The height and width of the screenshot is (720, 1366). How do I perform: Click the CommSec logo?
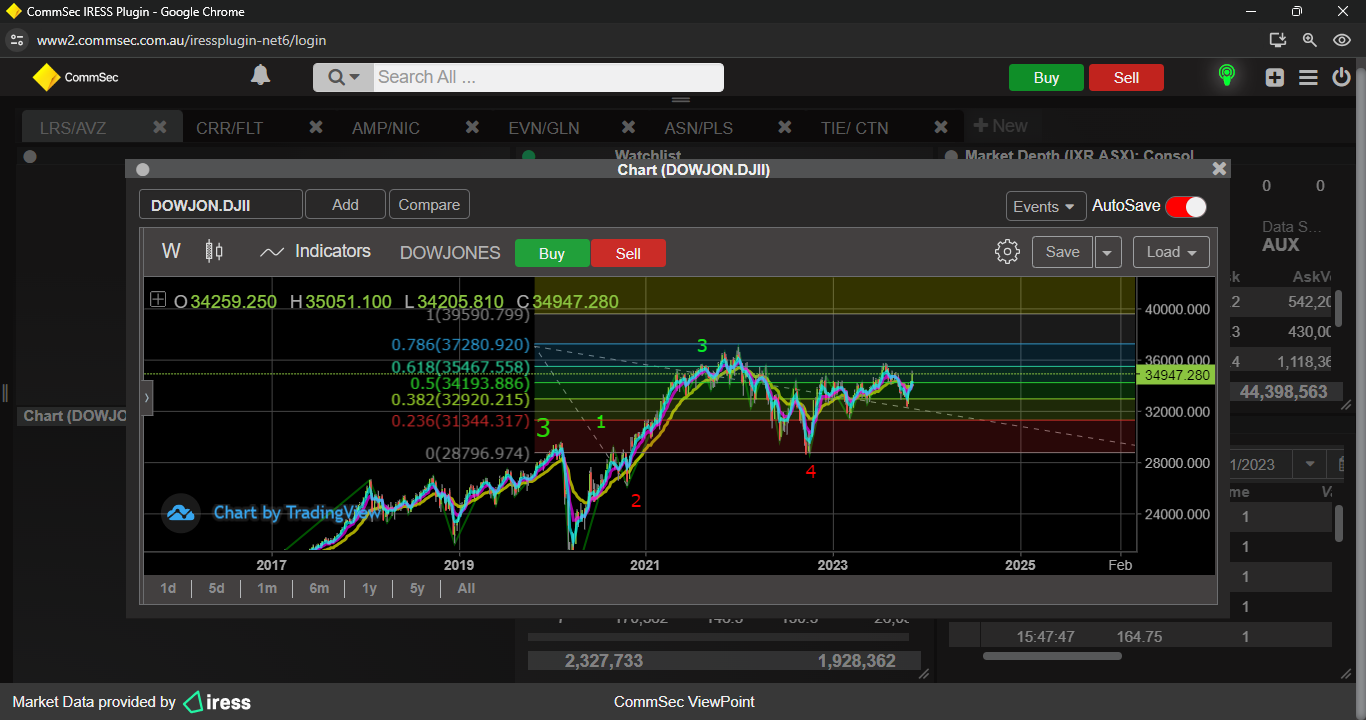[76, 77]
